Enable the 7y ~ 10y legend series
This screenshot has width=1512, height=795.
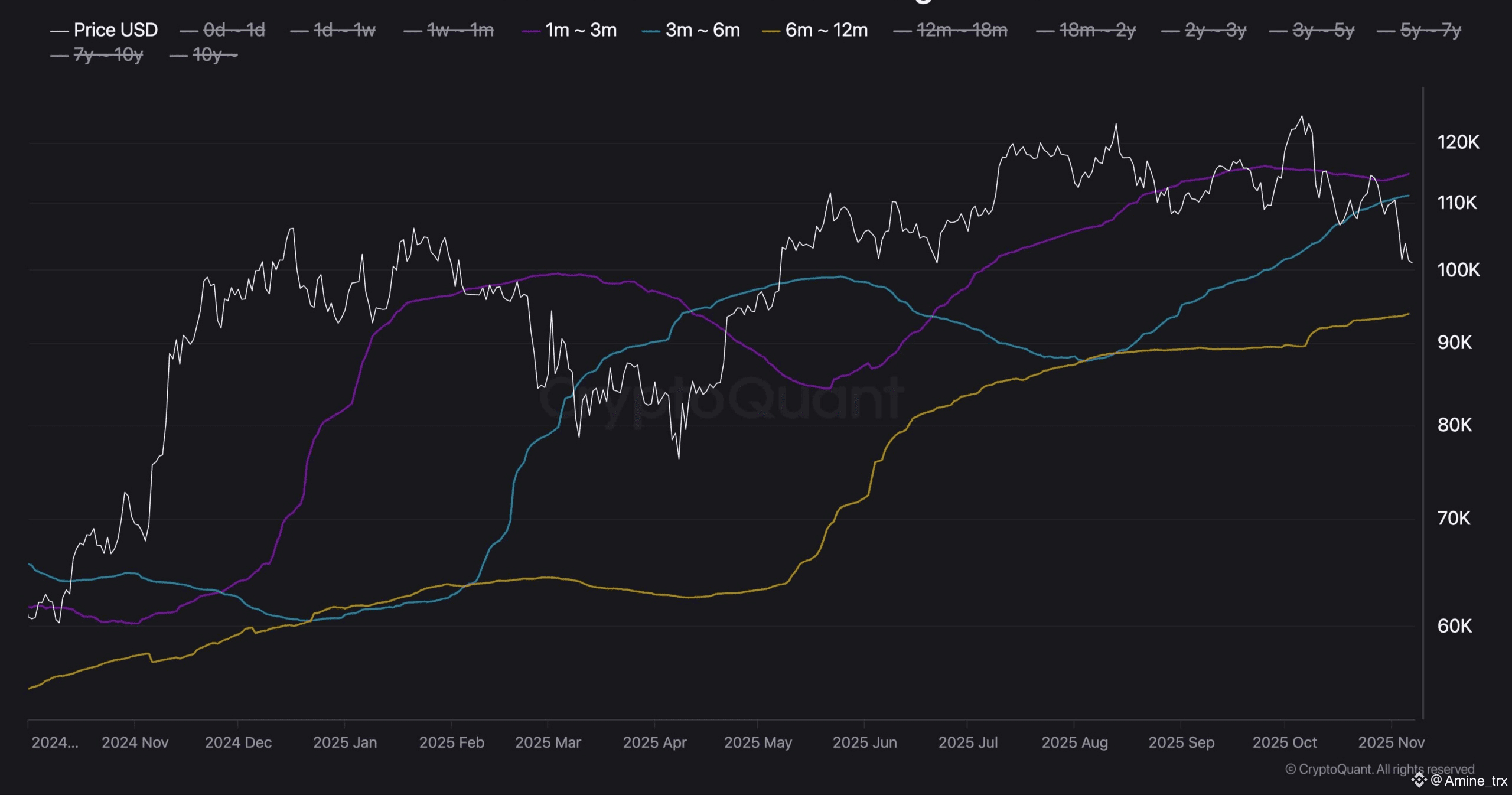point(107,56)
